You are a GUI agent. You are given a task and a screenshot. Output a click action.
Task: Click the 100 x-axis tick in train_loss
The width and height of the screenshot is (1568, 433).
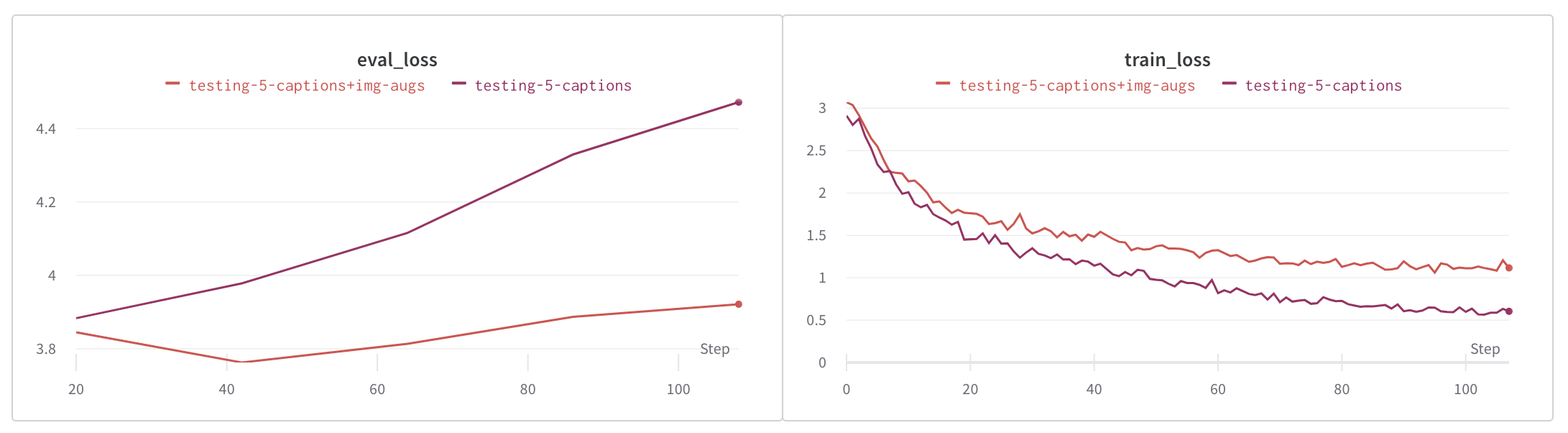[x=1465, y=389]
